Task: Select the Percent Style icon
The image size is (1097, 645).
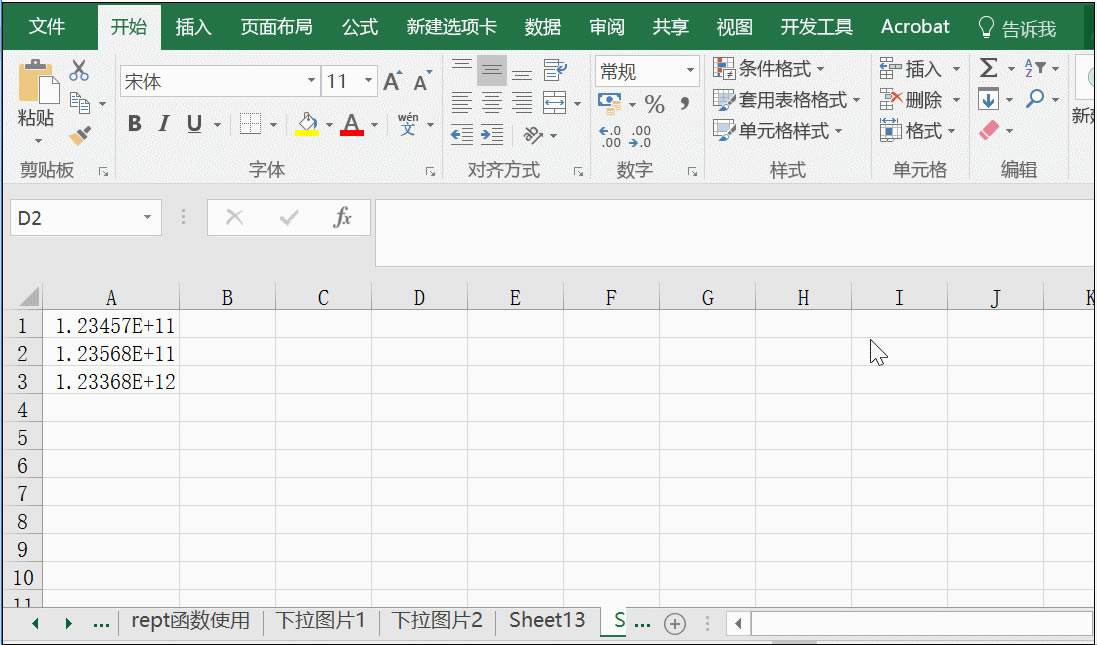Action: (653, 102)
